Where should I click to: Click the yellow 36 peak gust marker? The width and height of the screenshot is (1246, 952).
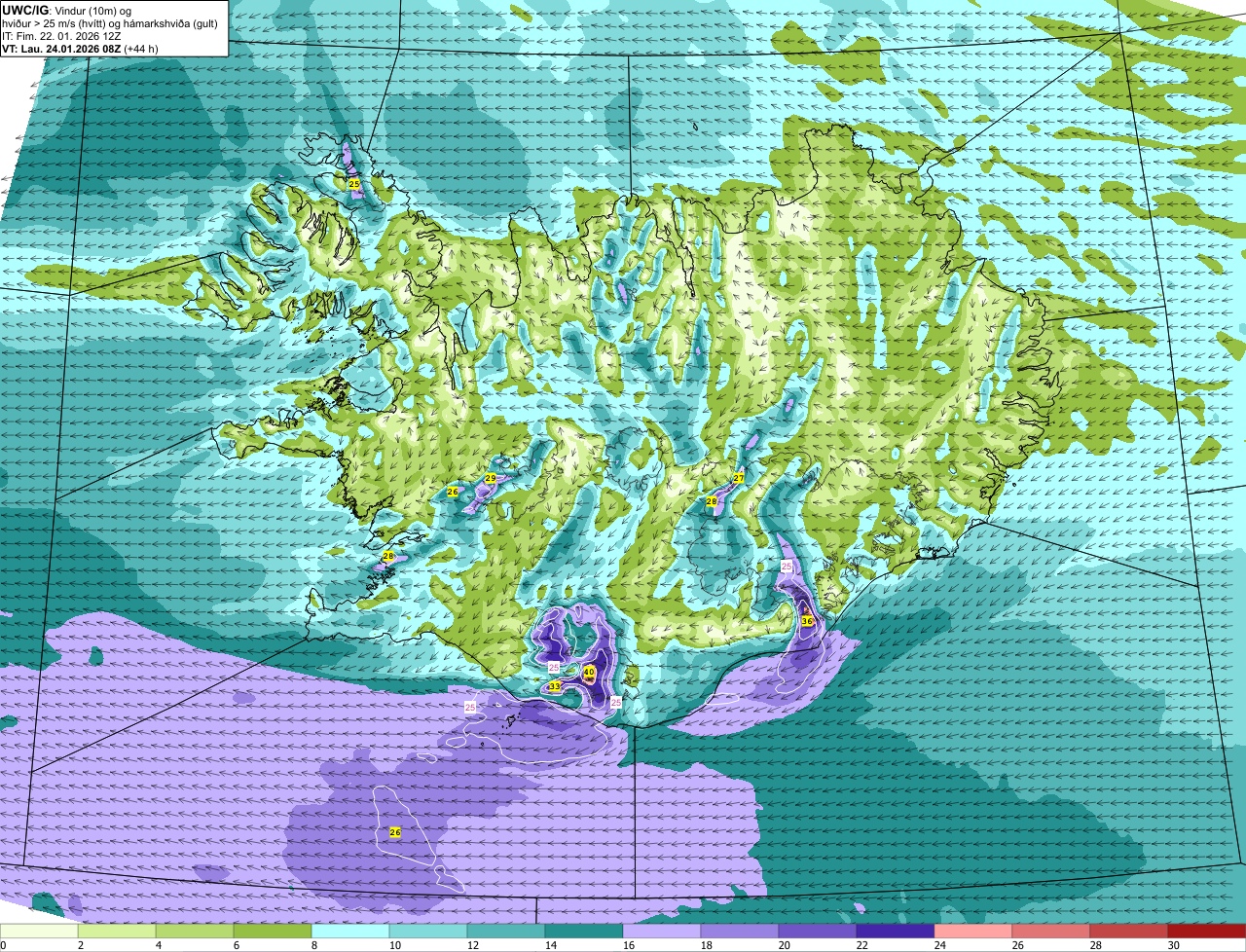tap(807, 621)
